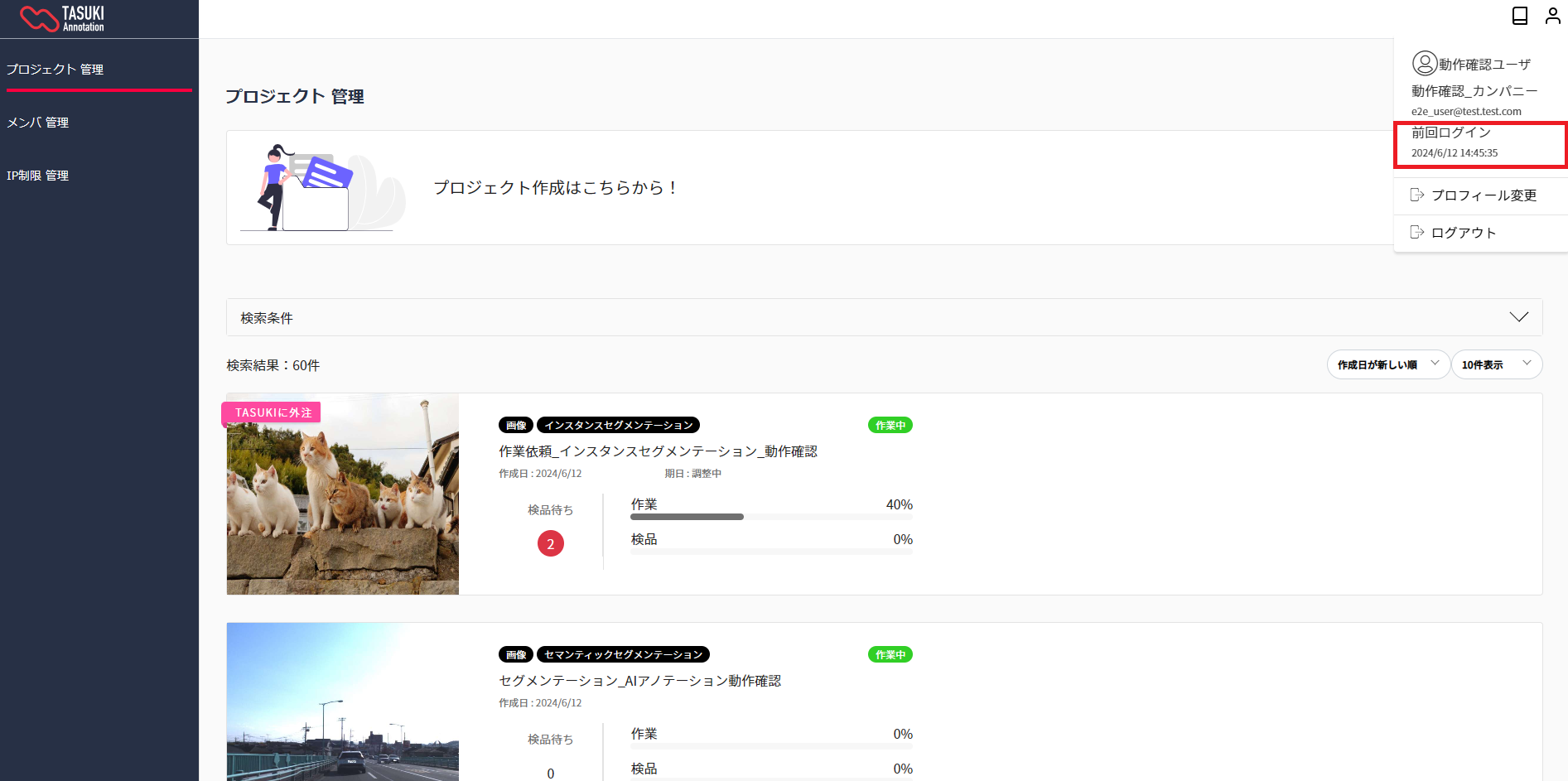Click e2e_user@test.test.com email text
This screenshot has height=781, width=1568.
pyautogui.click(x=1466, y=111)
